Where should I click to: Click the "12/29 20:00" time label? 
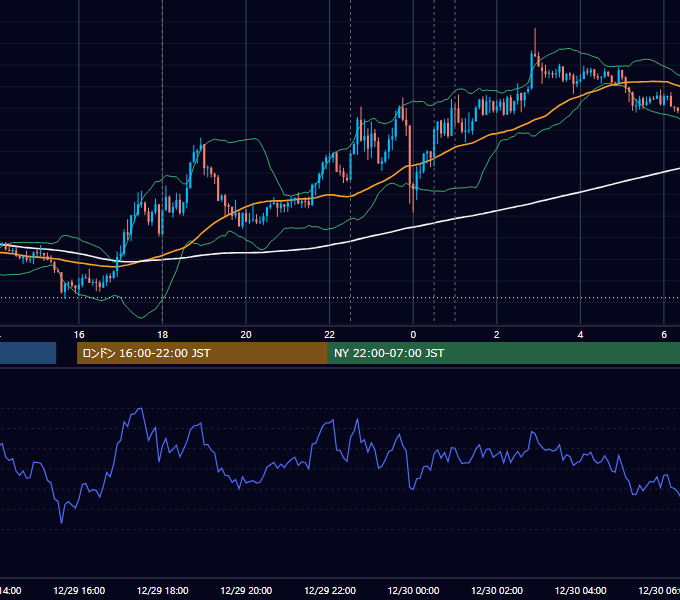246,591
